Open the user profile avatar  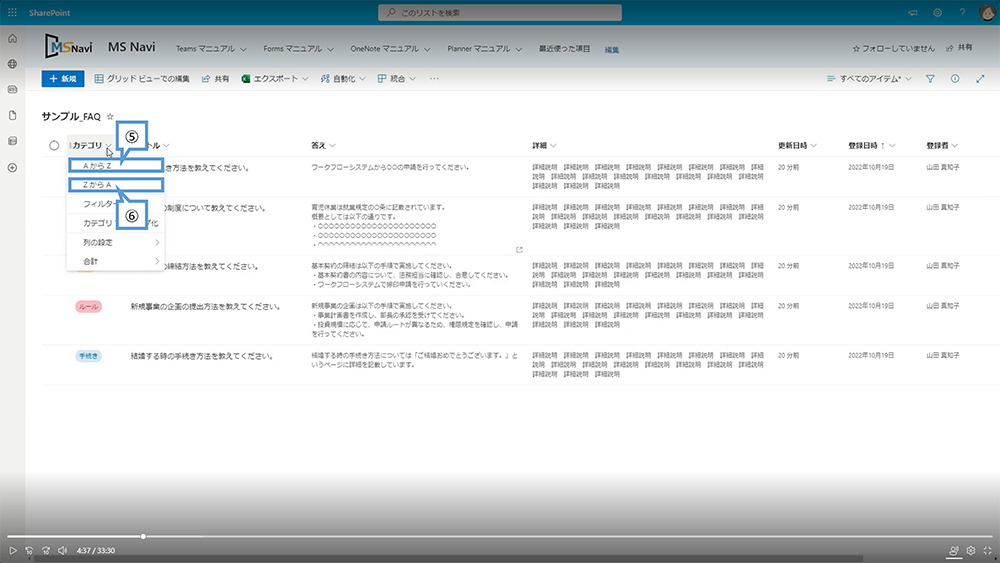click(987, 13)
